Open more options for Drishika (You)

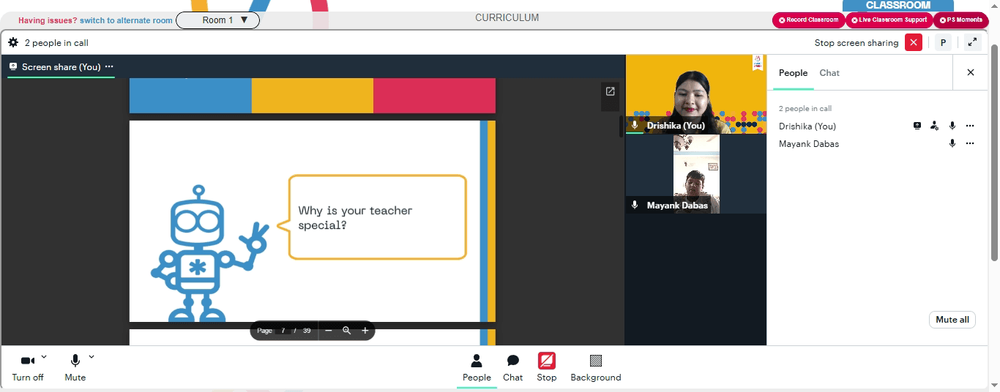(x=970, y=126)
